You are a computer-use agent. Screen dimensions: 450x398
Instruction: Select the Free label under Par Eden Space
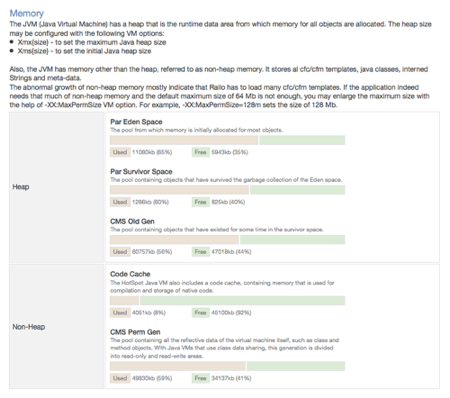(200, 152)
